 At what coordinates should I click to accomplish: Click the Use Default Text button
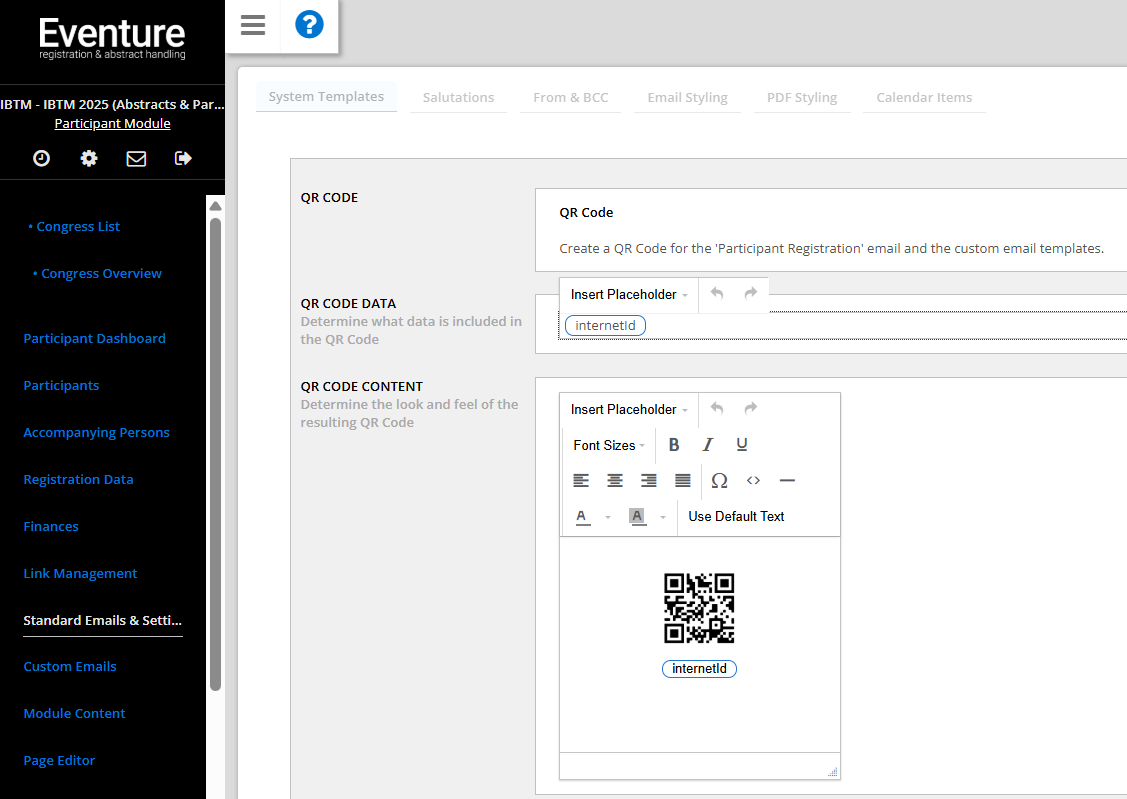point(736,517)
